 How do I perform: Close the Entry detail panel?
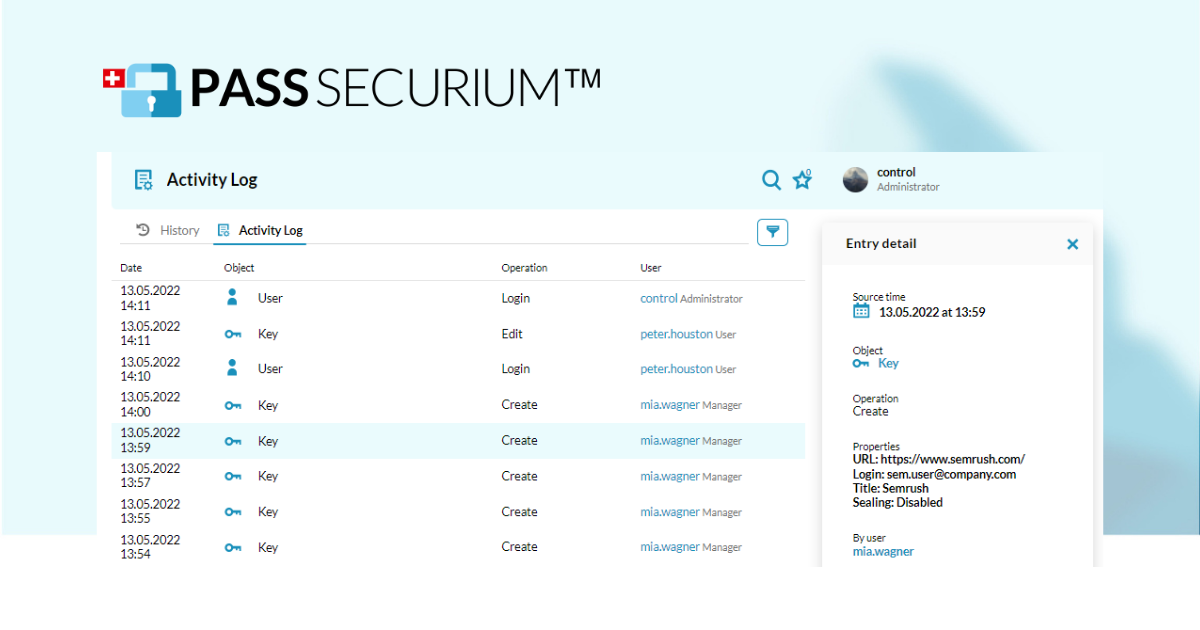coord(1072,244)
